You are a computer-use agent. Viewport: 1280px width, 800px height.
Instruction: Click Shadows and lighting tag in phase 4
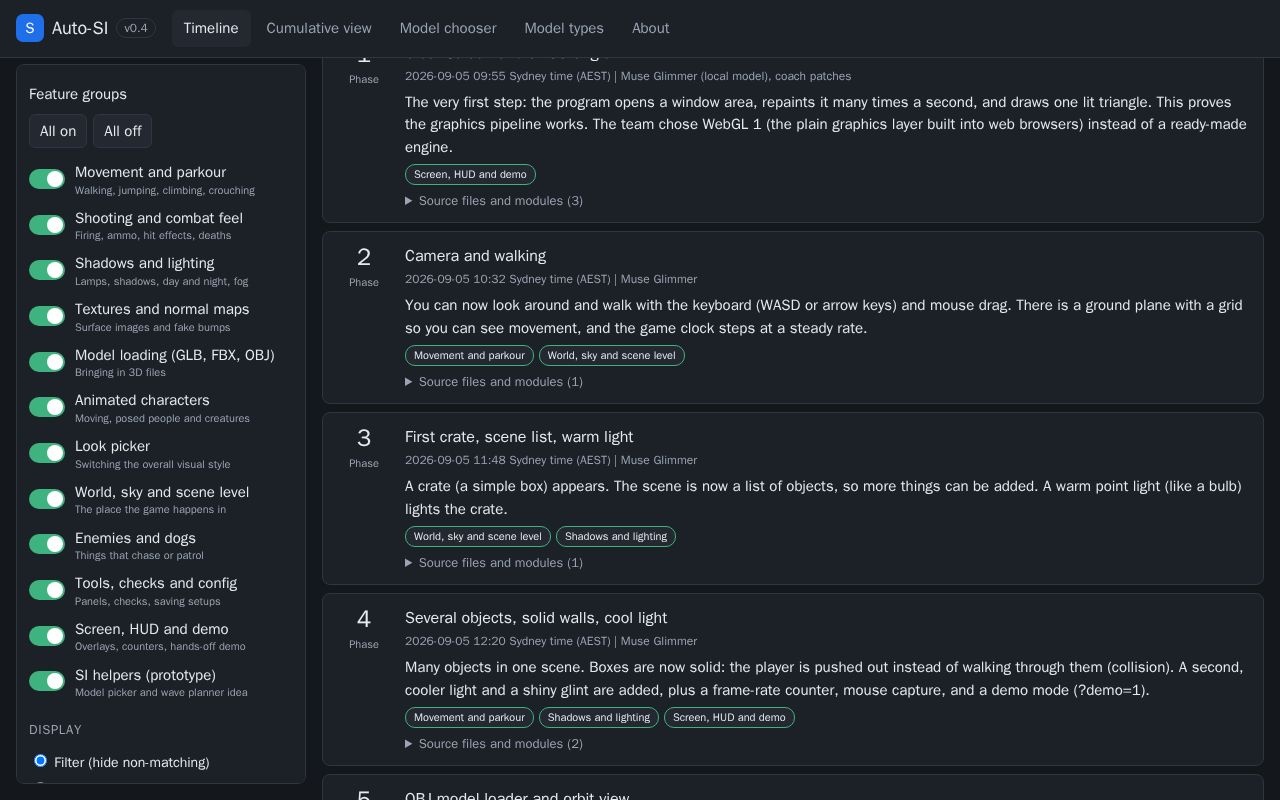pyautogui.click(x=599, y=717)
